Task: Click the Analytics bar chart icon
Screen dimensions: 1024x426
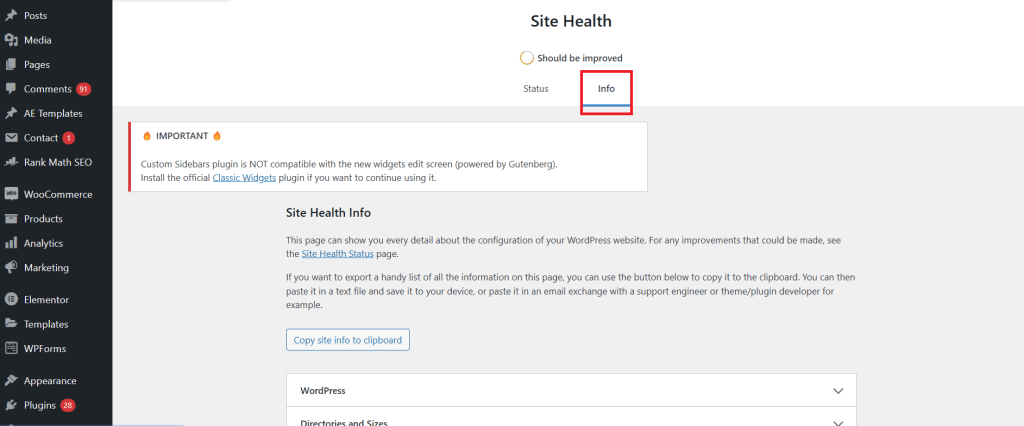Action: point(10,243)
